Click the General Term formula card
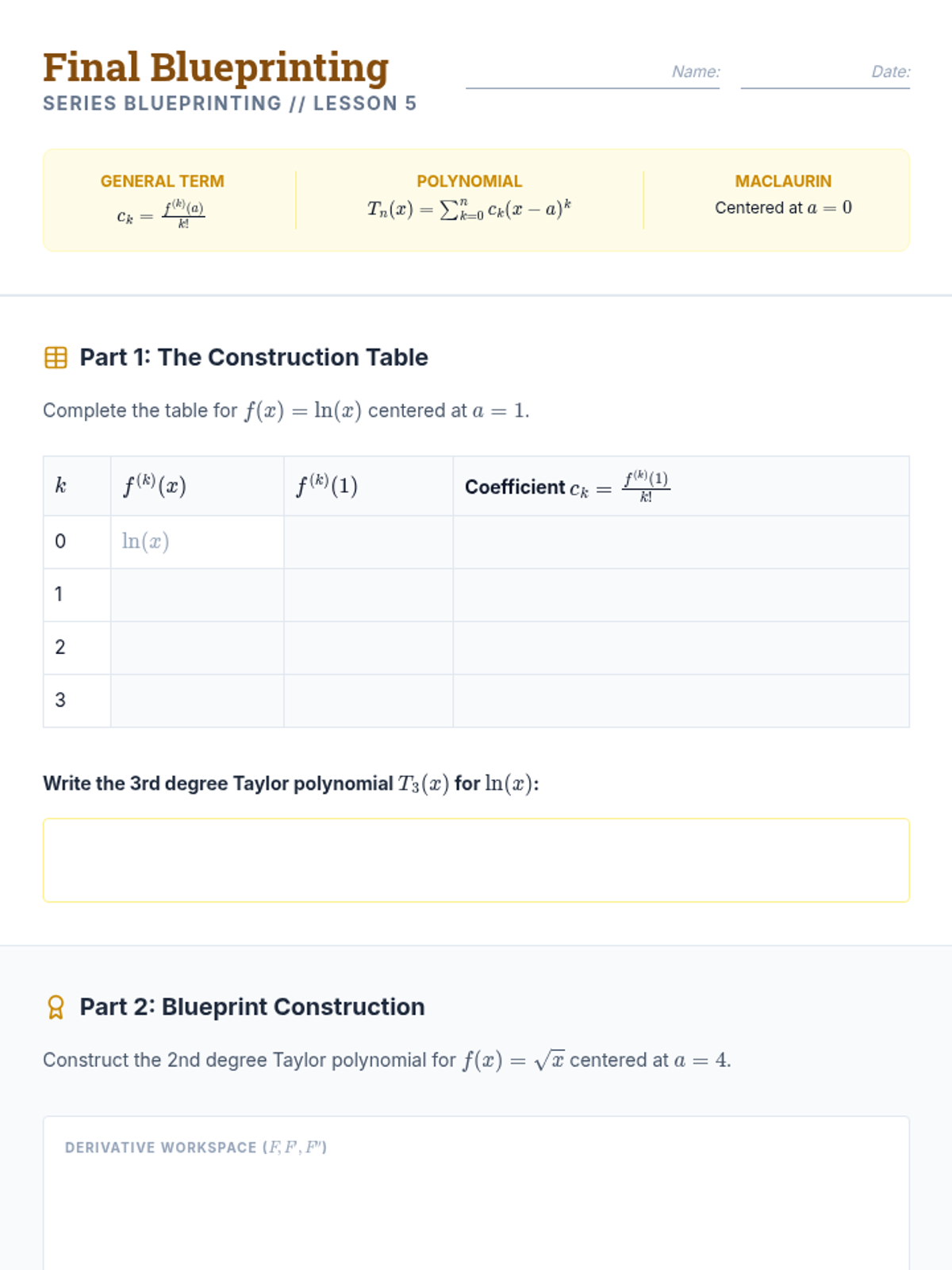 click(x=162, y=201)
